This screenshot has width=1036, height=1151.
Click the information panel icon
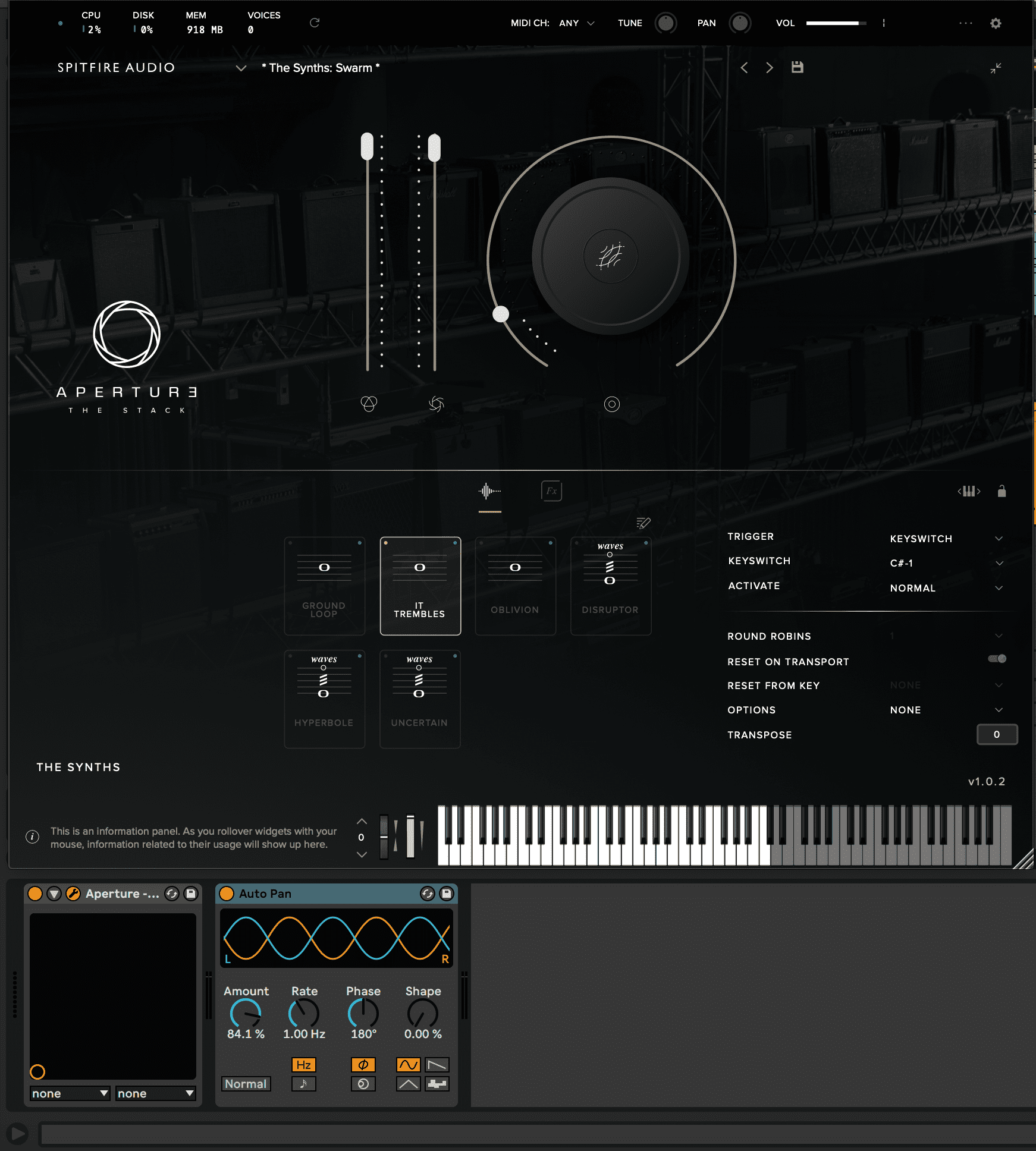[x=33, y=837]
